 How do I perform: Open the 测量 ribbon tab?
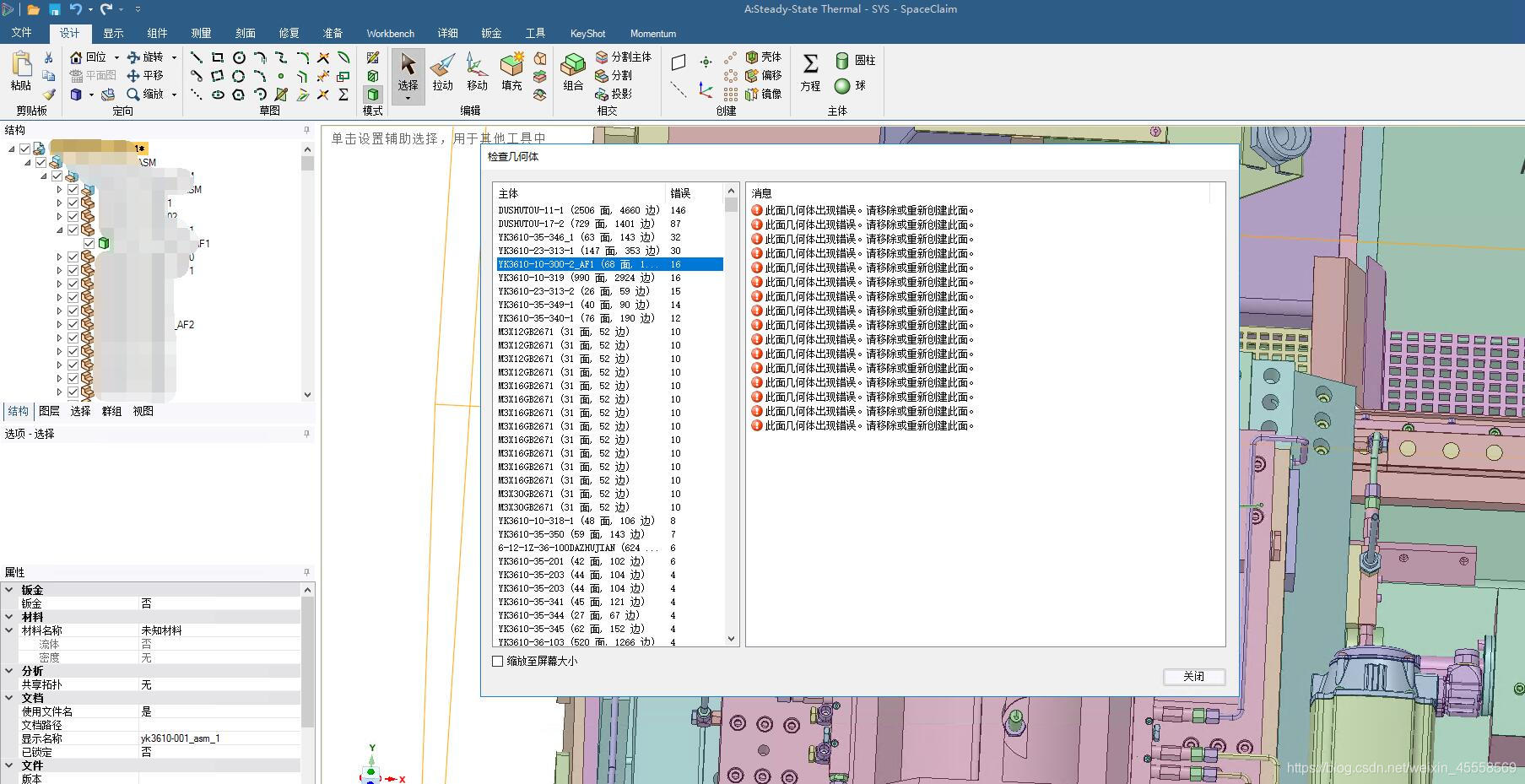(x=201, y=34)
